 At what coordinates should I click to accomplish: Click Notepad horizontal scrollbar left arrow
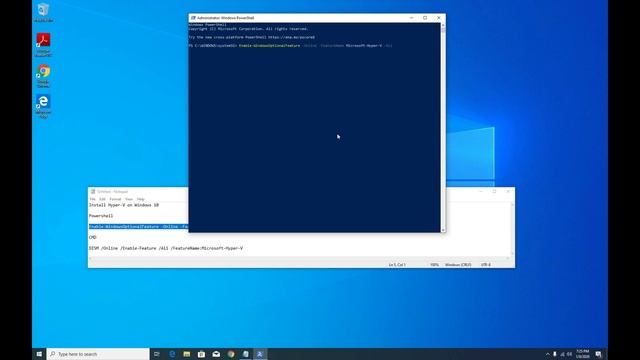coord(91,258)
